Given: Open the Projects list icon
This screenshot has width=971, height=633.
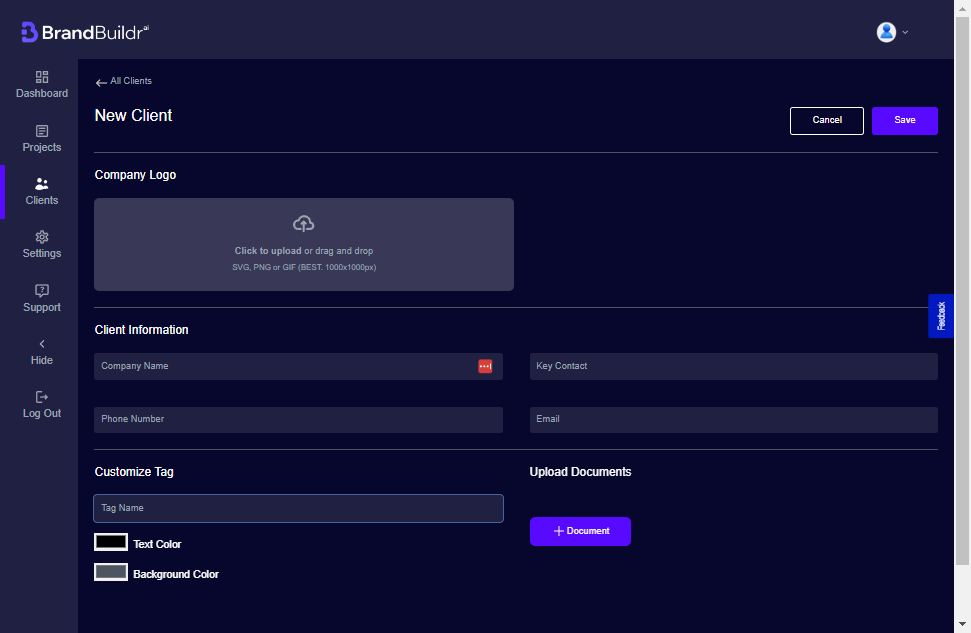Looking at the screenshot, I should coord(41,131).
